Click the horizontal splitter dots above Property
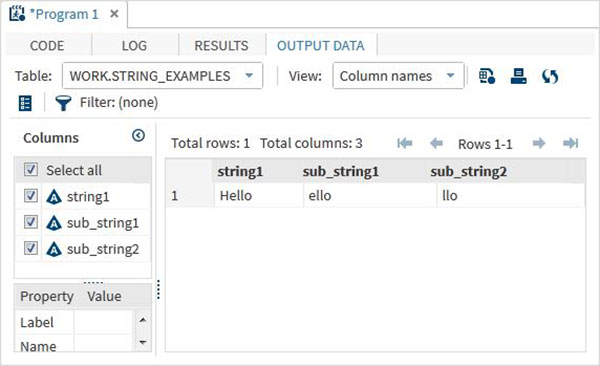The height and width of the screenshot is (366, 600). (93, 283)
